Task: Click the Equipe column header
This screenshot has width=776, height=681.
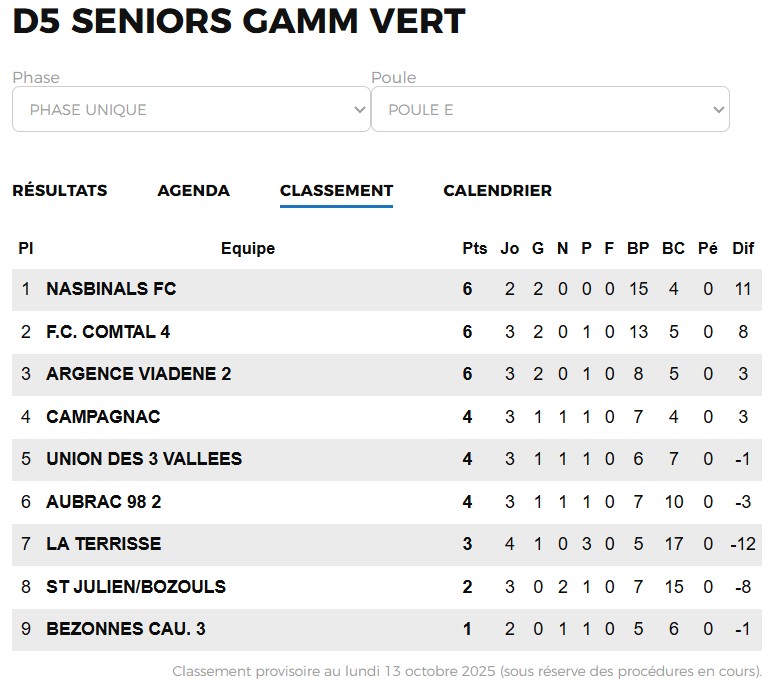Action: point(248,248)
